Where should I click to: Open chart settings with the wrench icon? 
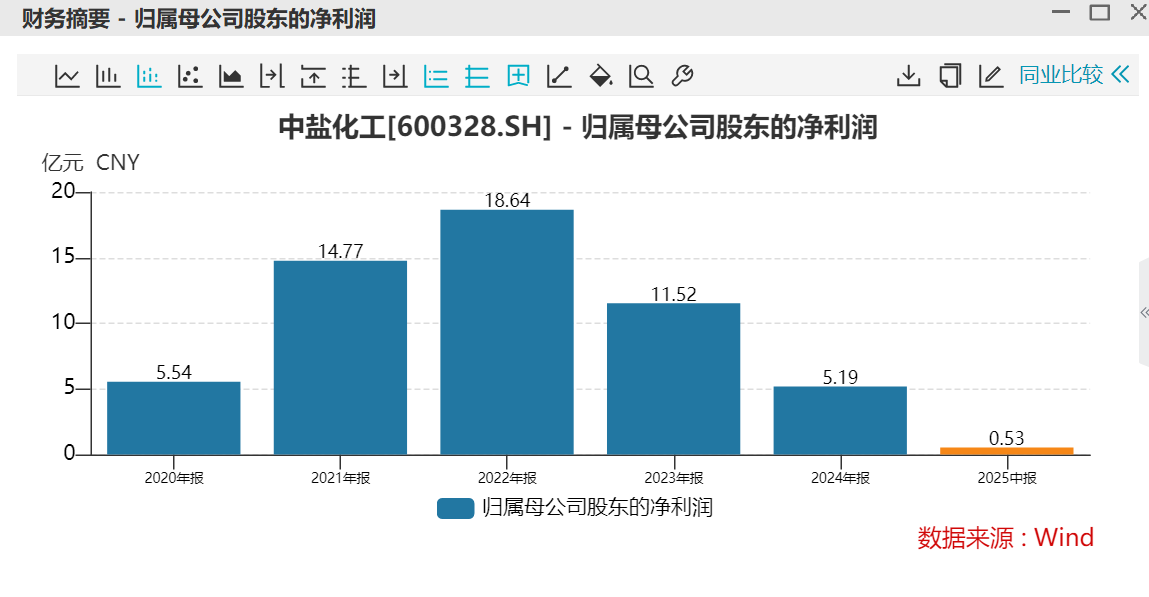682,75
